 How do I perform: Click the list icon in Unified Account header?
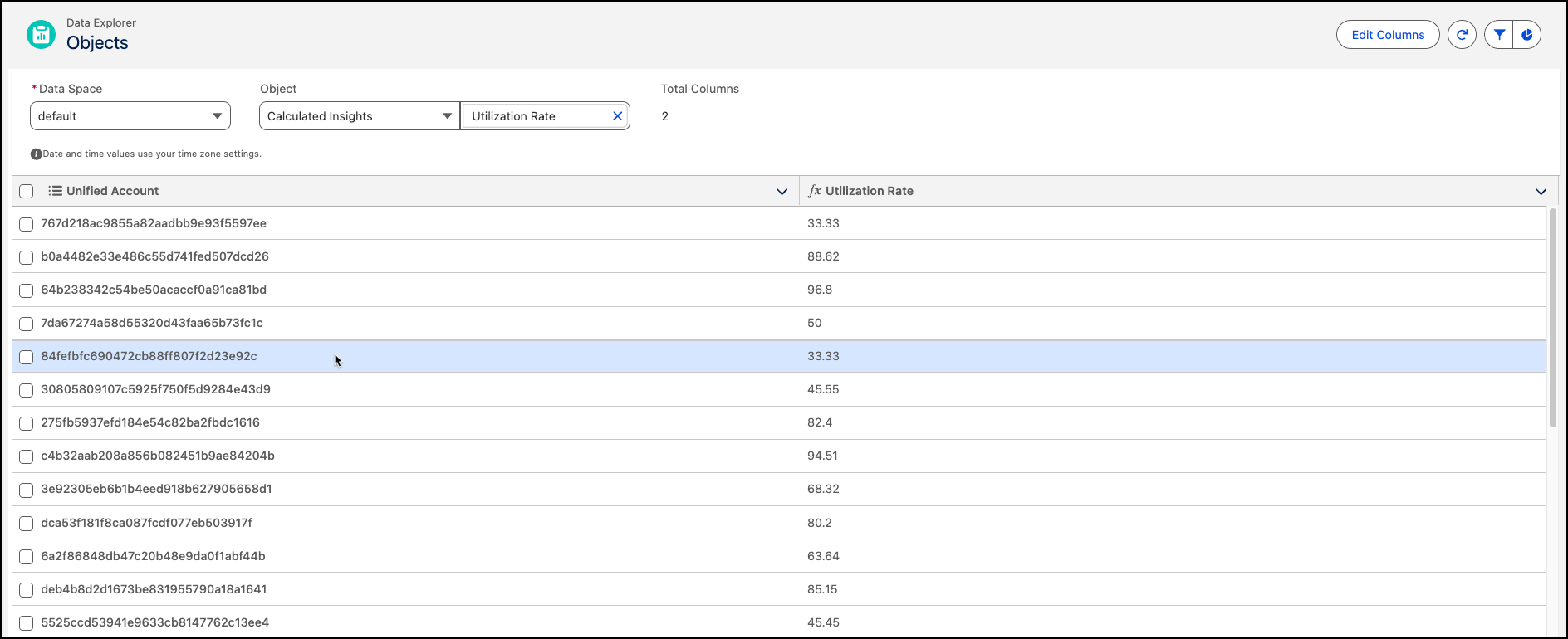(x=55, y=191)
